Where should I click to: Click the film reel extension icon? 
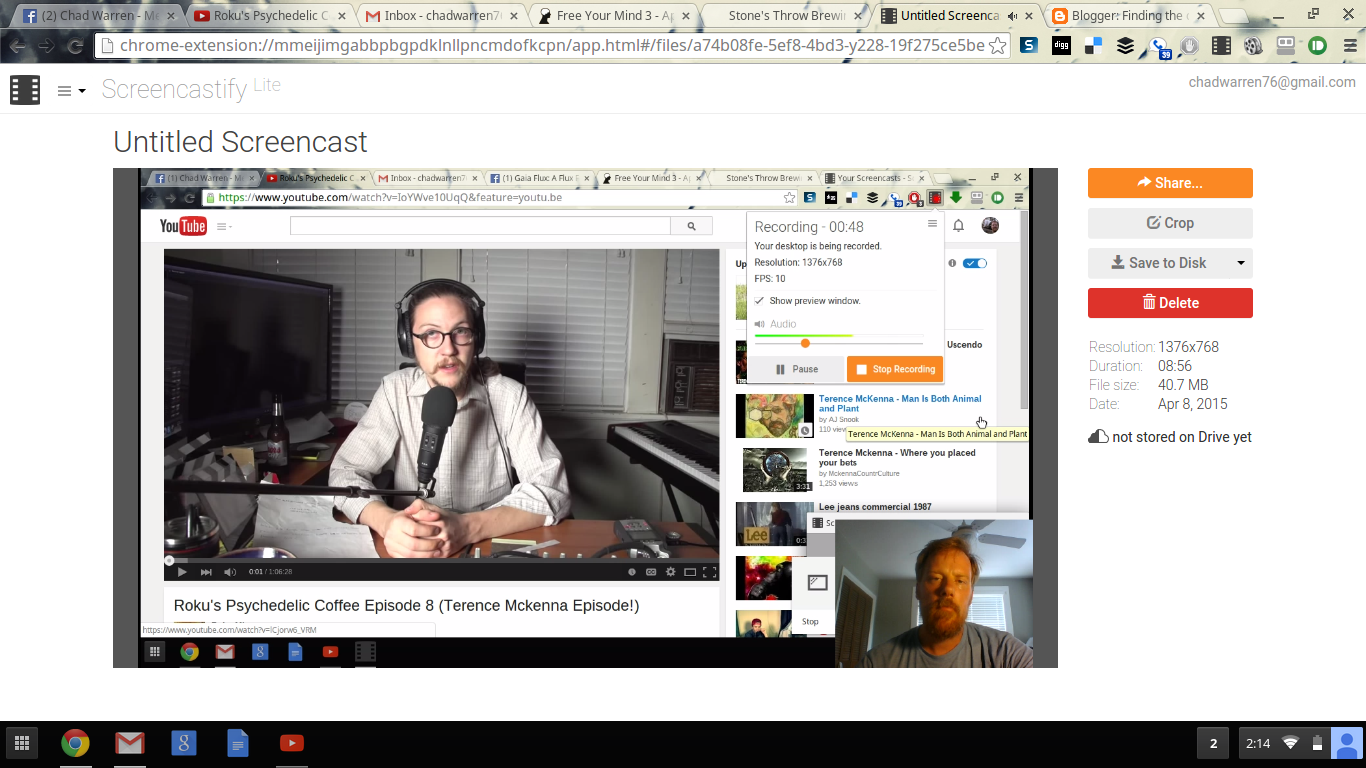[1253, 46]
